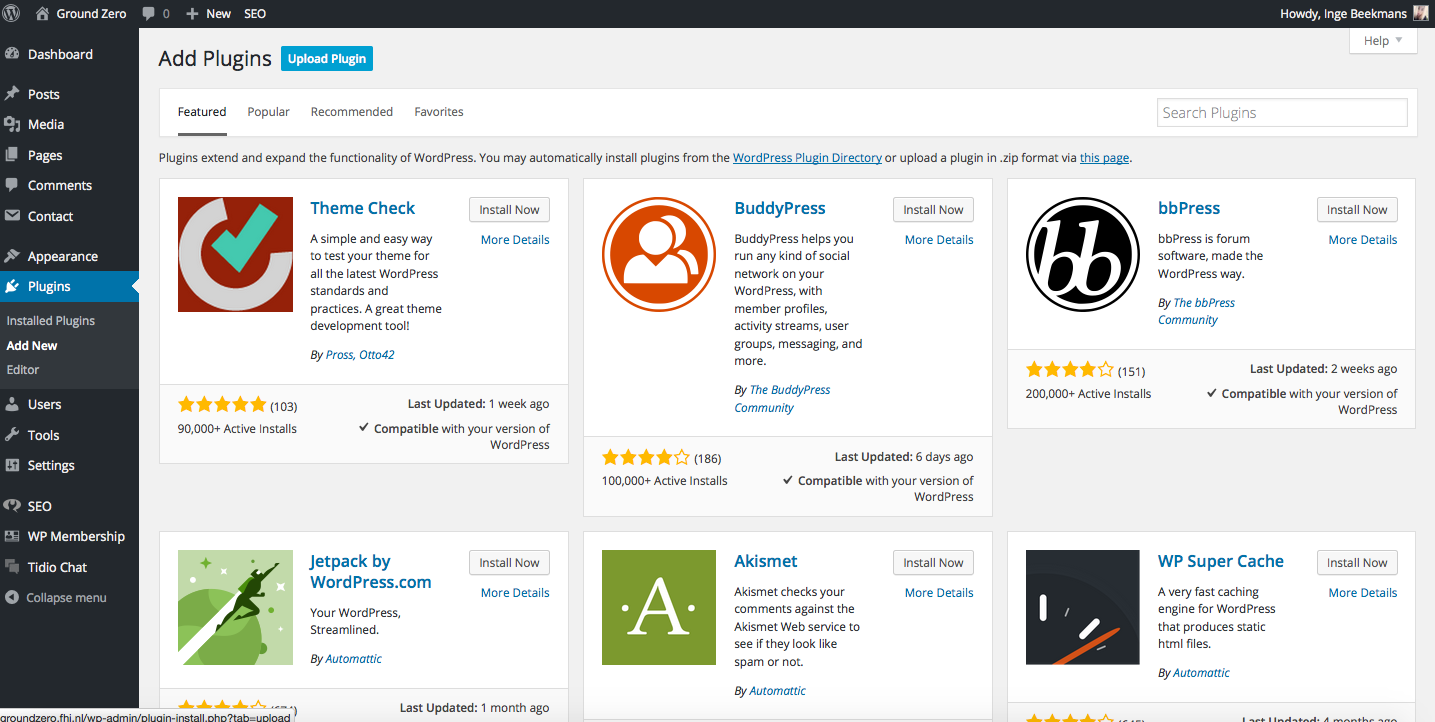Click the BuddyPress plugin logo
The image size is (1435, 722).
(x=659, y=254)
